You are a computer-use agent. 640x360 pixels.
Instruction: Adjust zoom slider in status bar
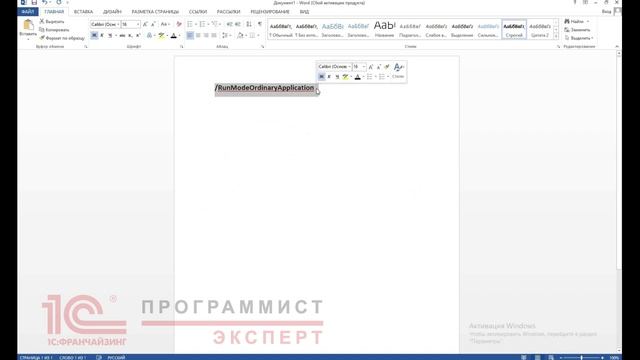(x=582, y=358)
